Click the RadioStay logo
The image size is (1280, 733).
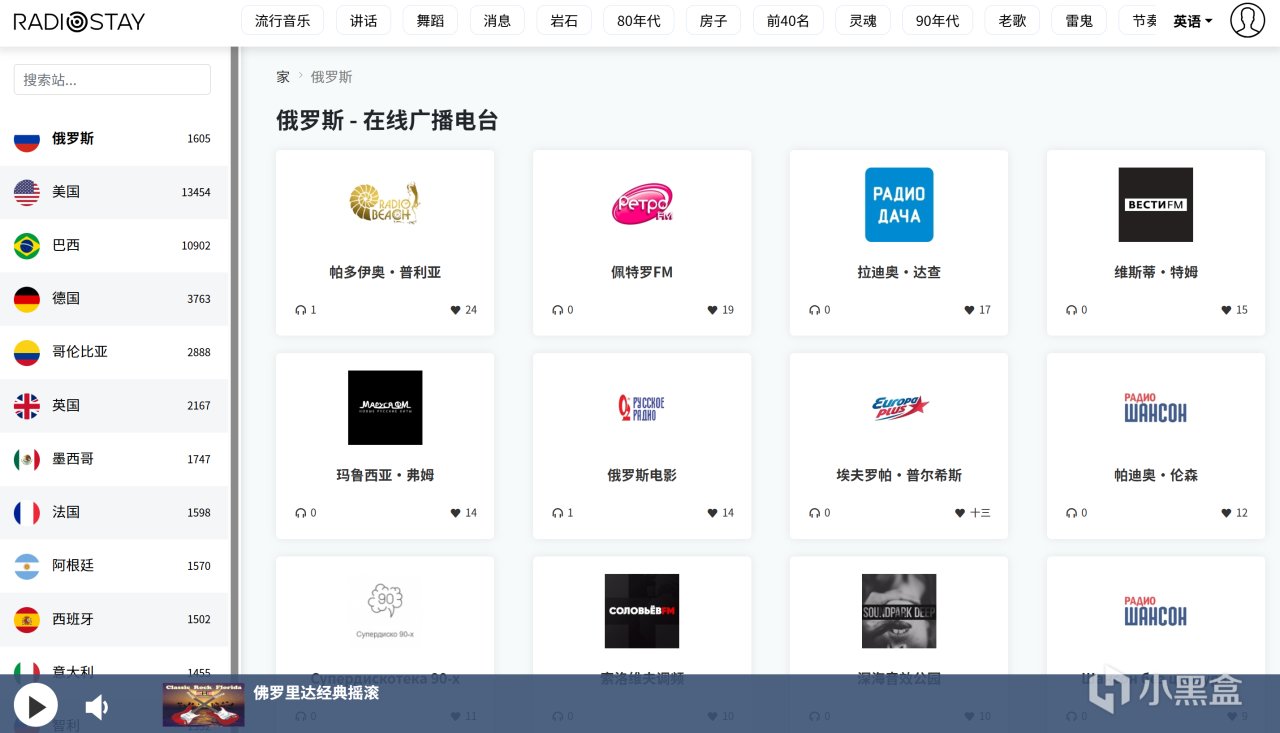click(79, 21)
